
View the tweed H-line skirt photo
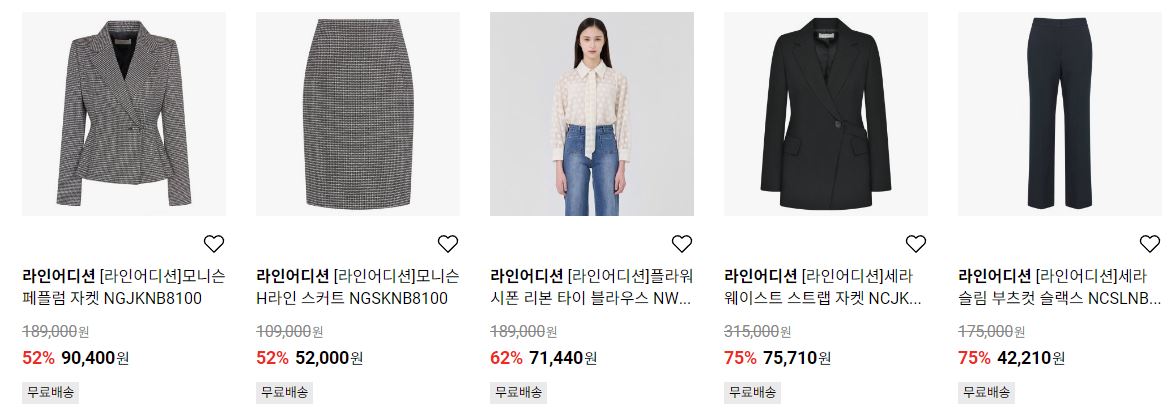click(x=358, y=114)
